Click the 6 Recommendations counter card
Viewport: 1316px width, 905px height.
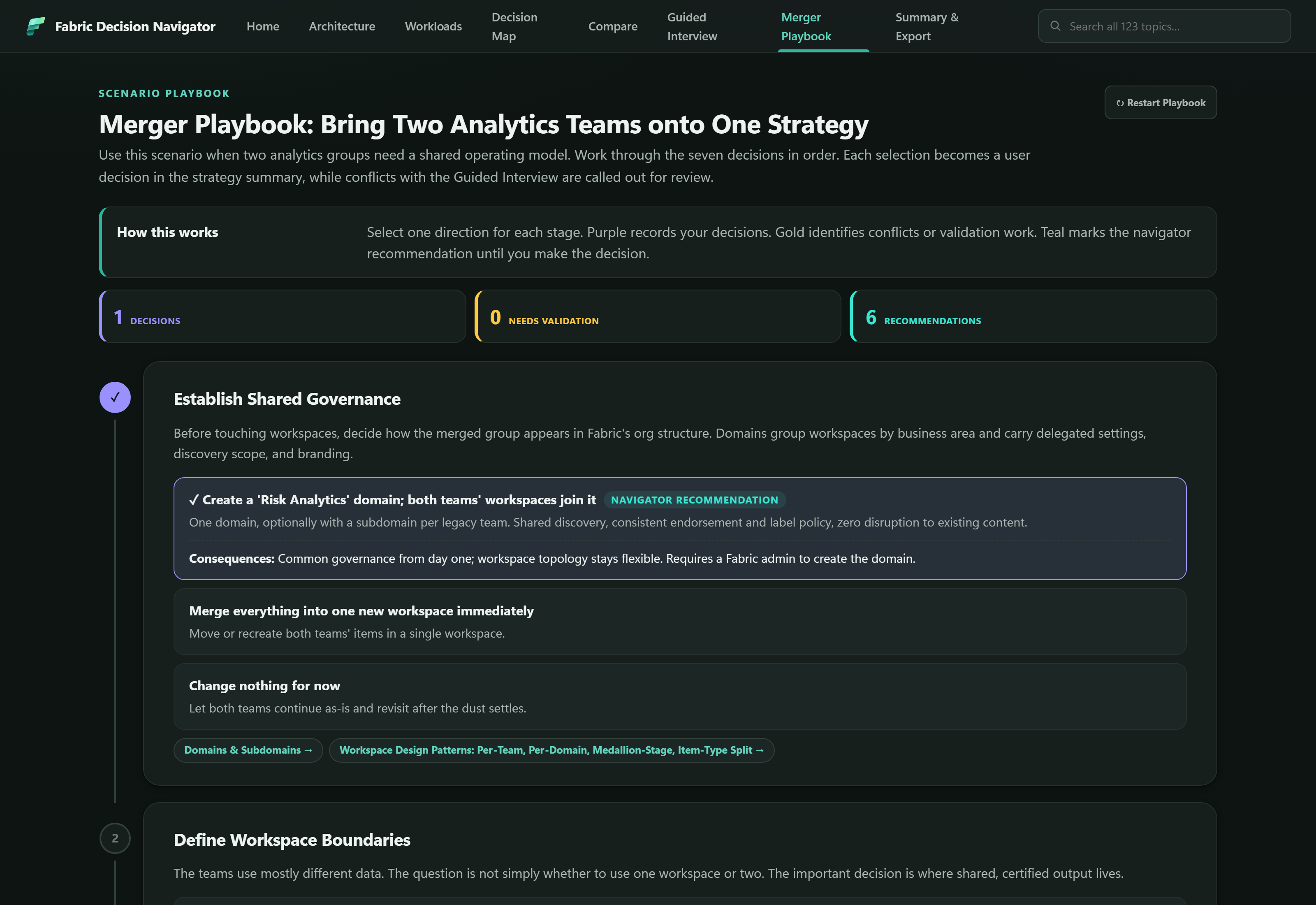pyautogui.click(x=1033, y=316)
